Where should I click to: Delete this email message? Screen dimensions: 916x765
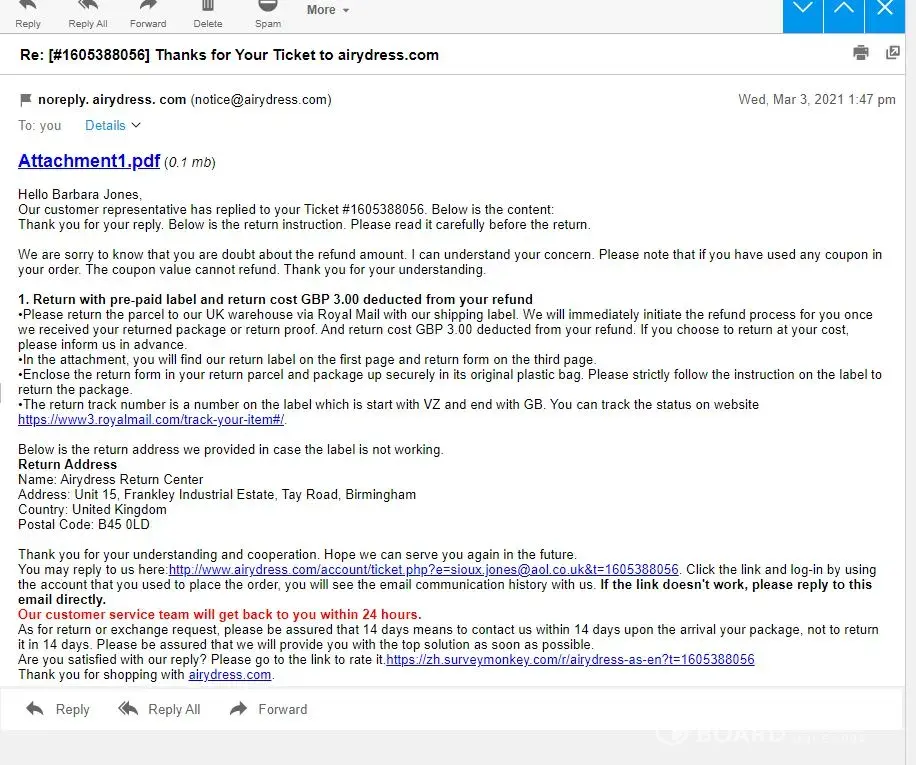(x=207, y=13)
